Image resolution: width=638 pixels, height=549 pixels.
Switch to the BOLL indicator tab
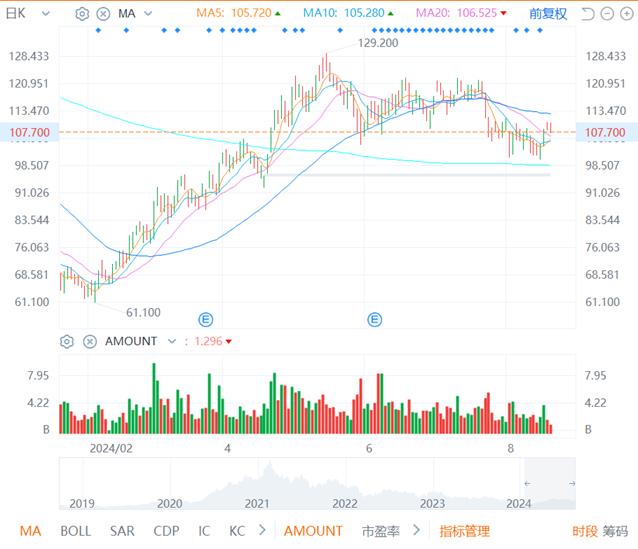75,531
